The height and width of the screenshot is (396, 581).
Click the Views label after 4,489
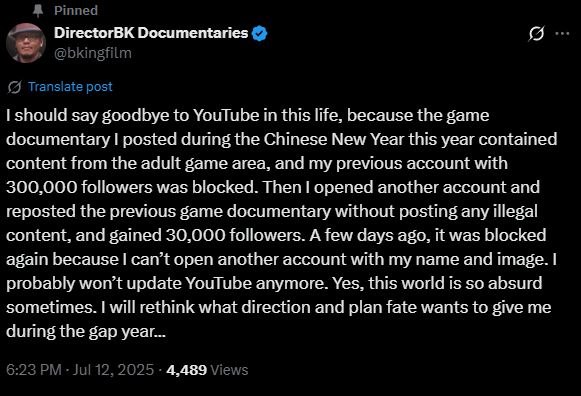pyautogui.click(x=229, y=370)
